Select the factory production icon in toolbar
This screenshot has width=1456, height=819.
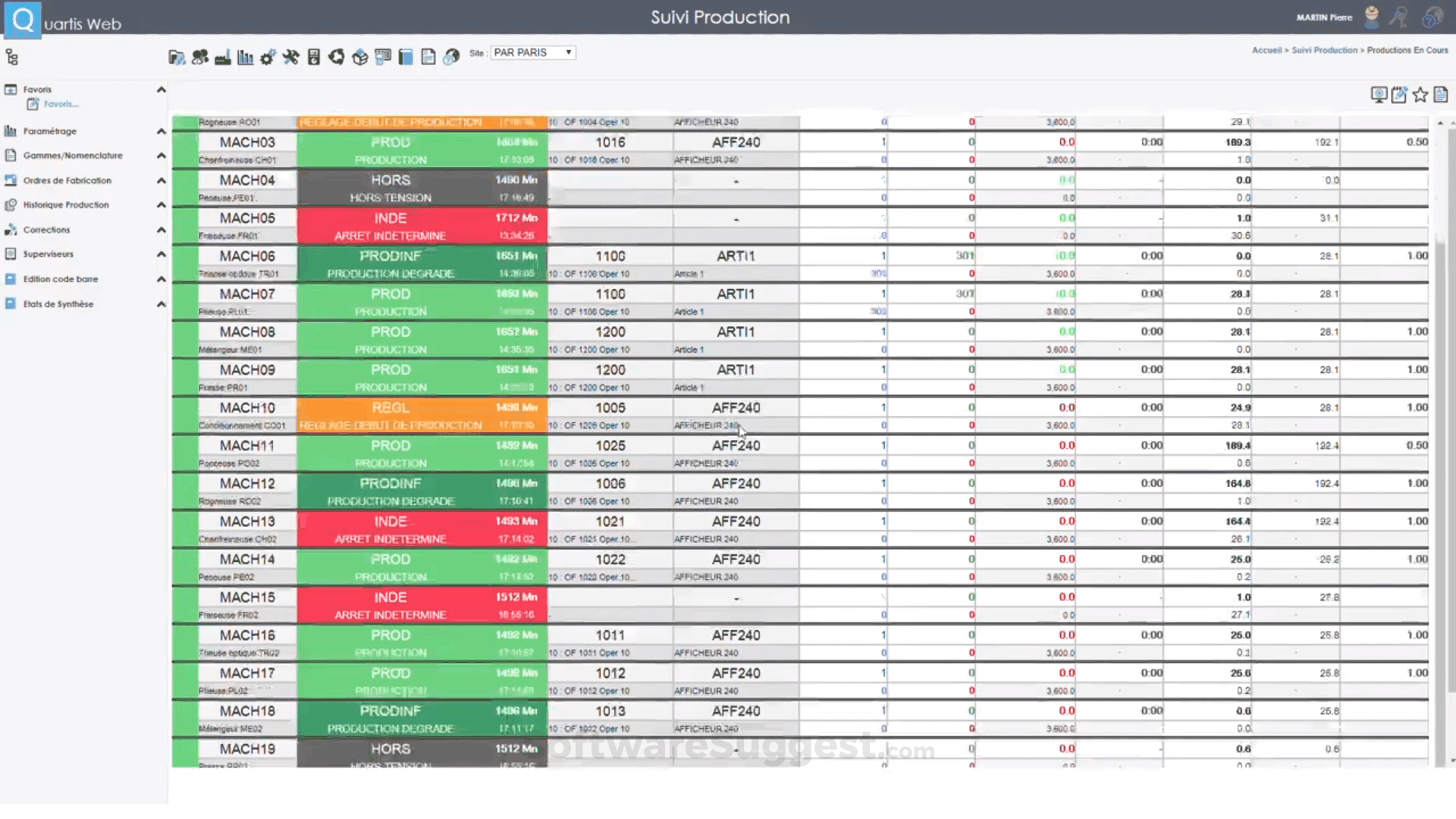click(223, 56)
